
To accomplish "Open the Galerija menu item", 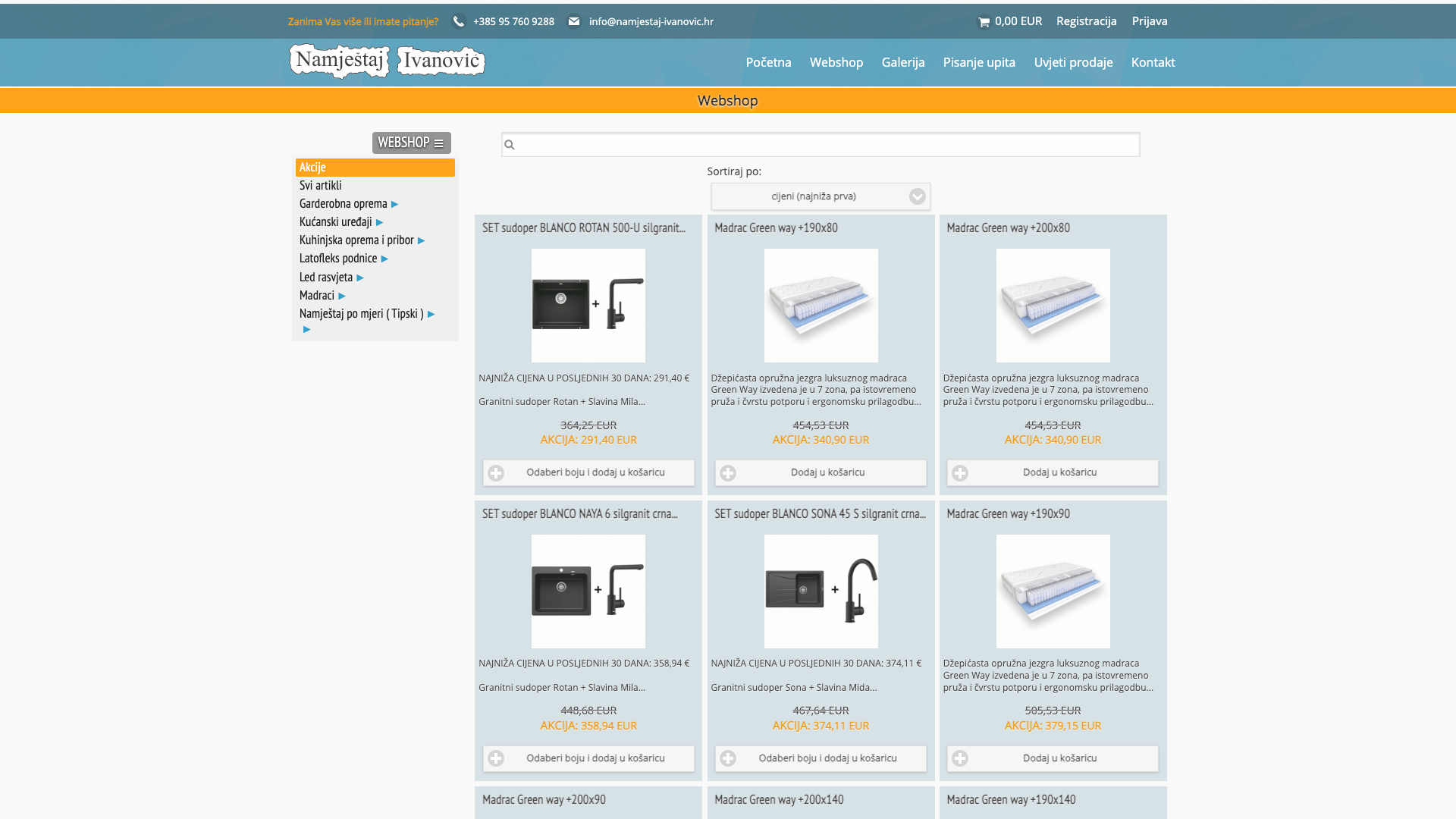I will point(902,62).
